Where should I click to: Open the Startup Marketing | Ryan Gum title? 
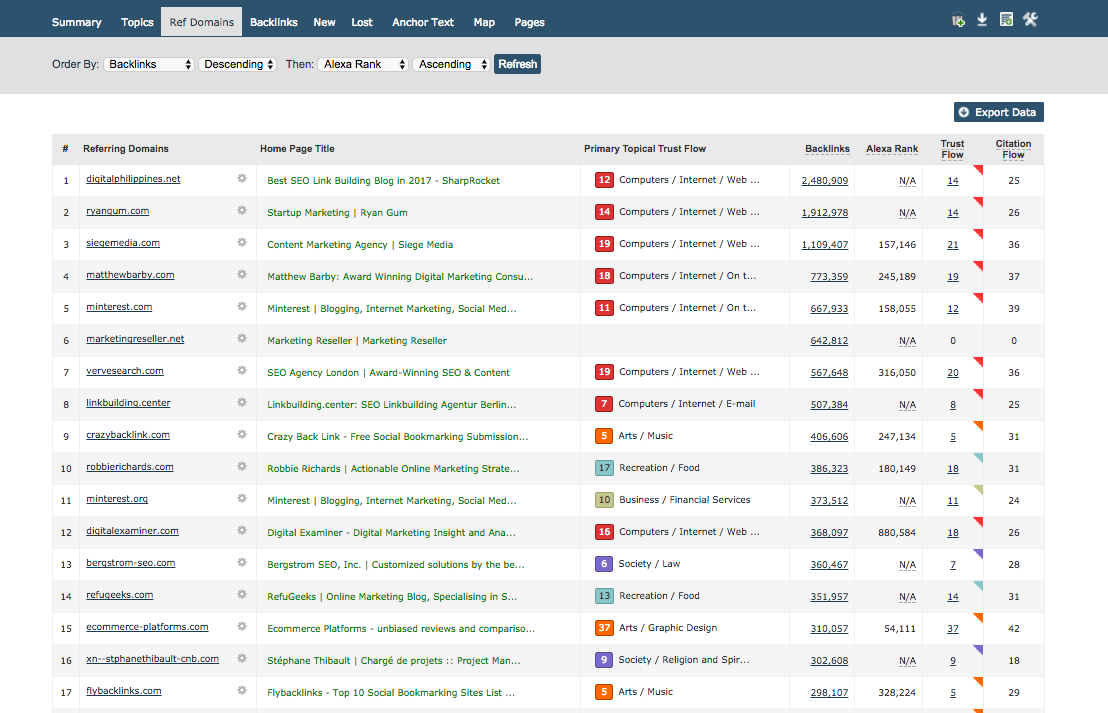pos(337,213)
